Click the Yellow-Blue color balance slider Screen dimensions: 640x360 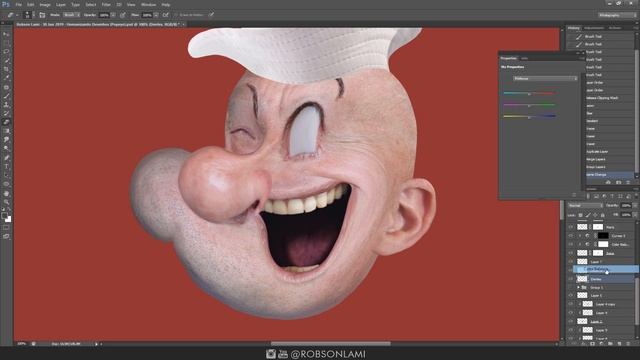point(529,116)
